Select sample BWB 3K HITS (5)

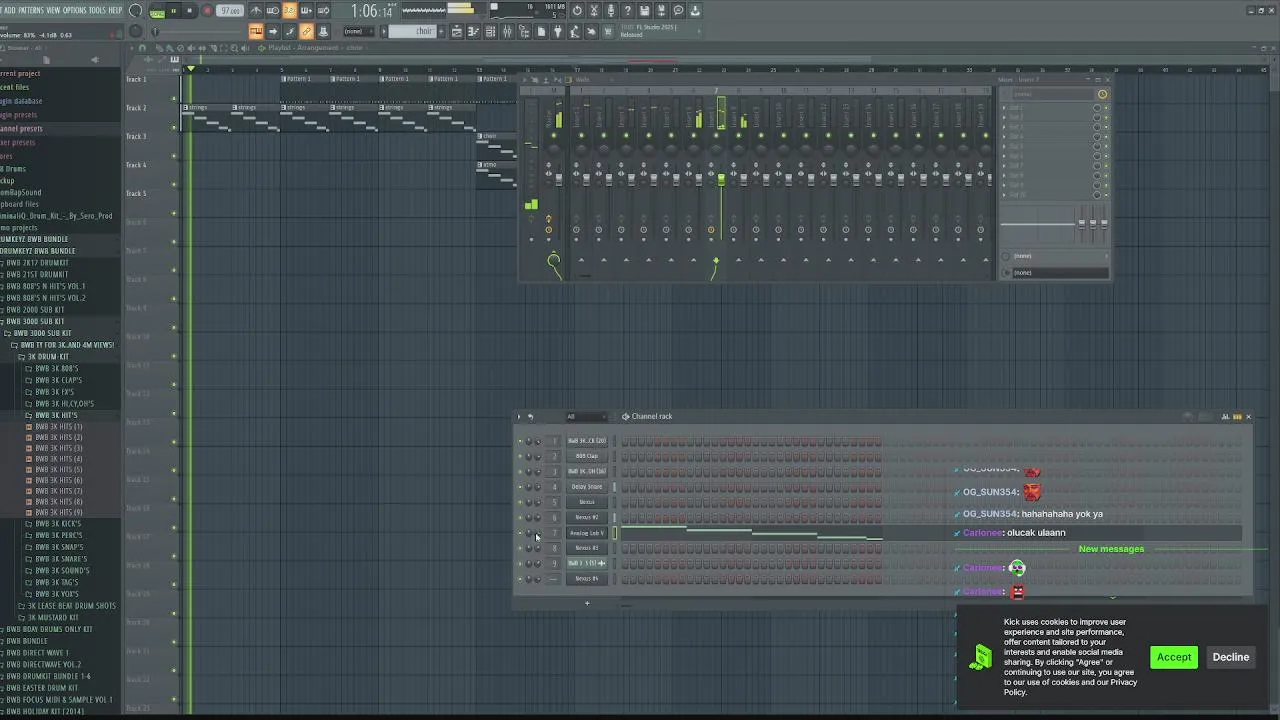[58, 469]
